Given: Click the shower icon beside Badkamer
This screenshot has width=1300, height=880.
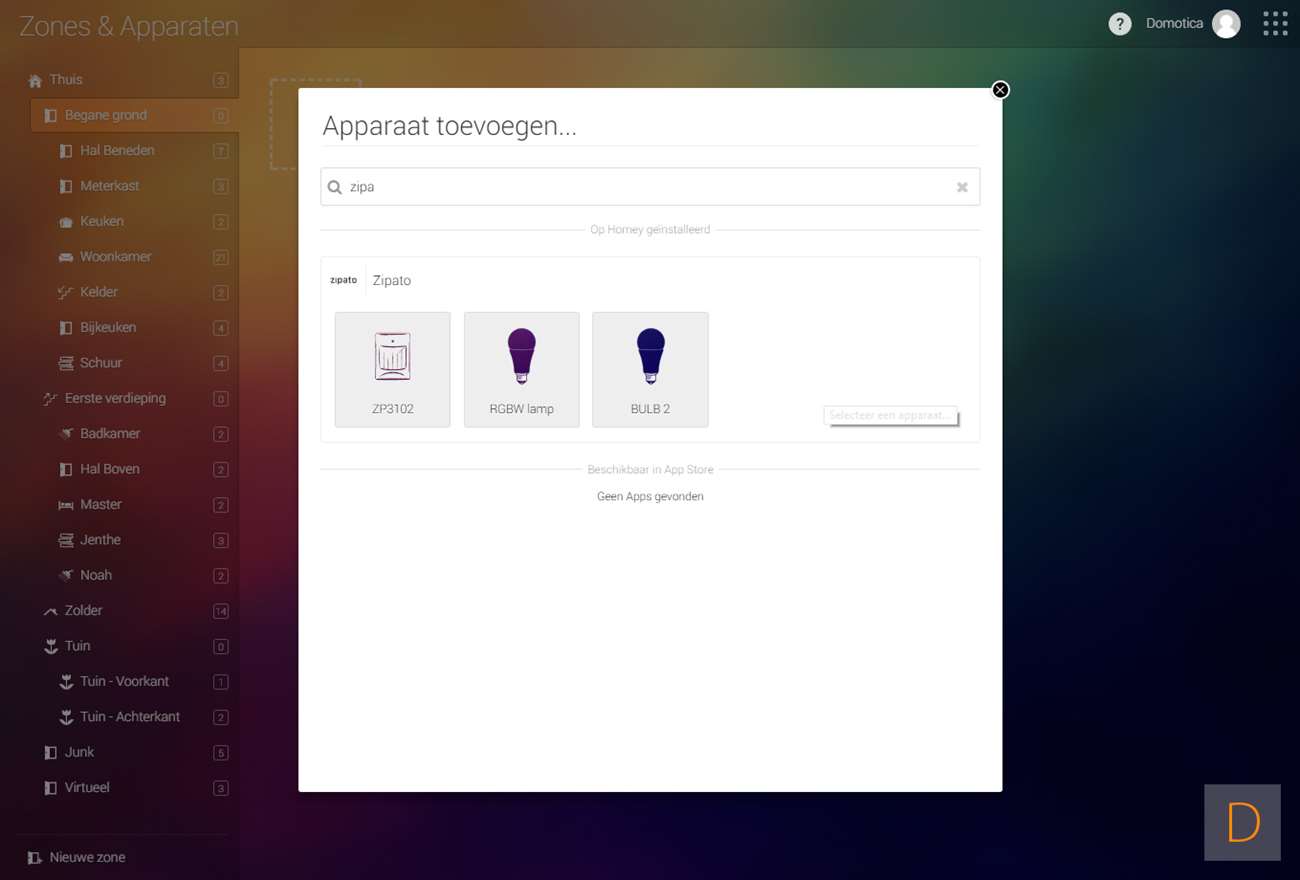Looking at the screenshot, I should (x=66, y=434).
